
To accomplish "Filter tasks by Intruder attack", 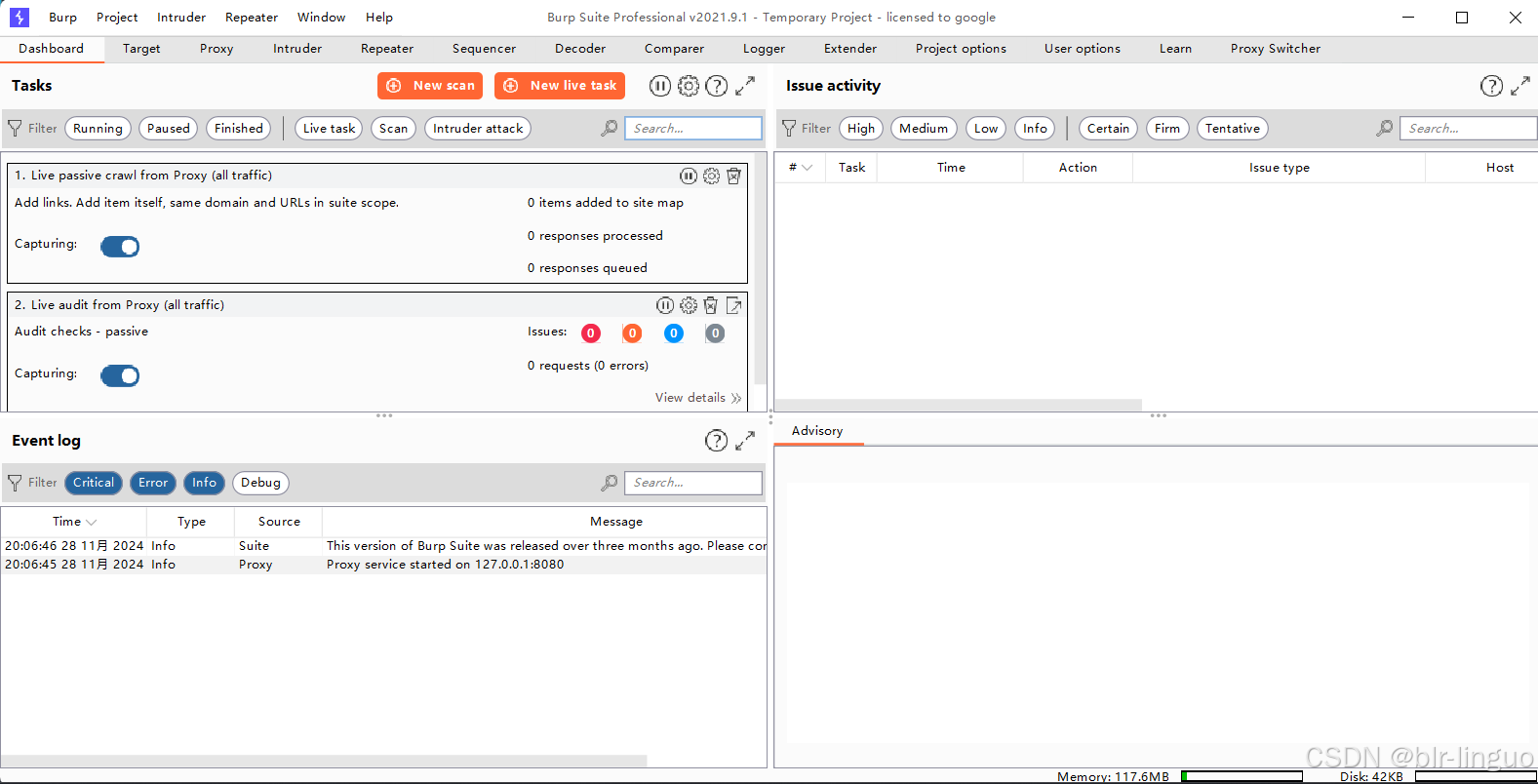I will pyautogui.click(x=478, y=129).
